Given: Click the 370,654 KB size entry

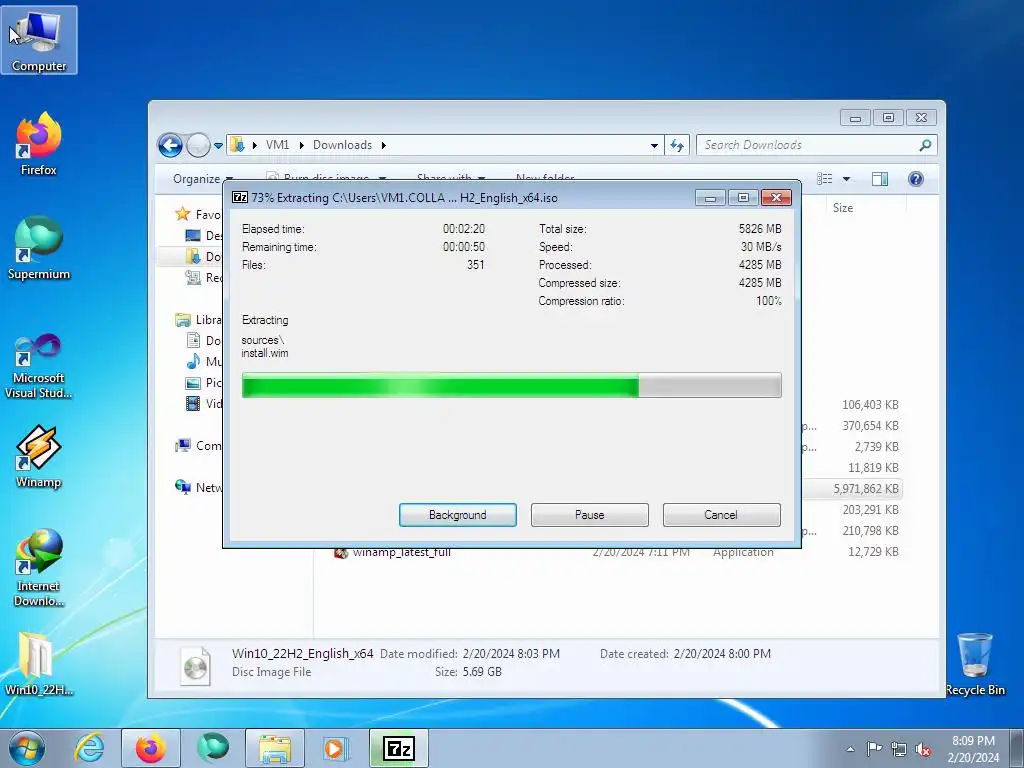Looking at the screenshot, I should pos(870,426).
